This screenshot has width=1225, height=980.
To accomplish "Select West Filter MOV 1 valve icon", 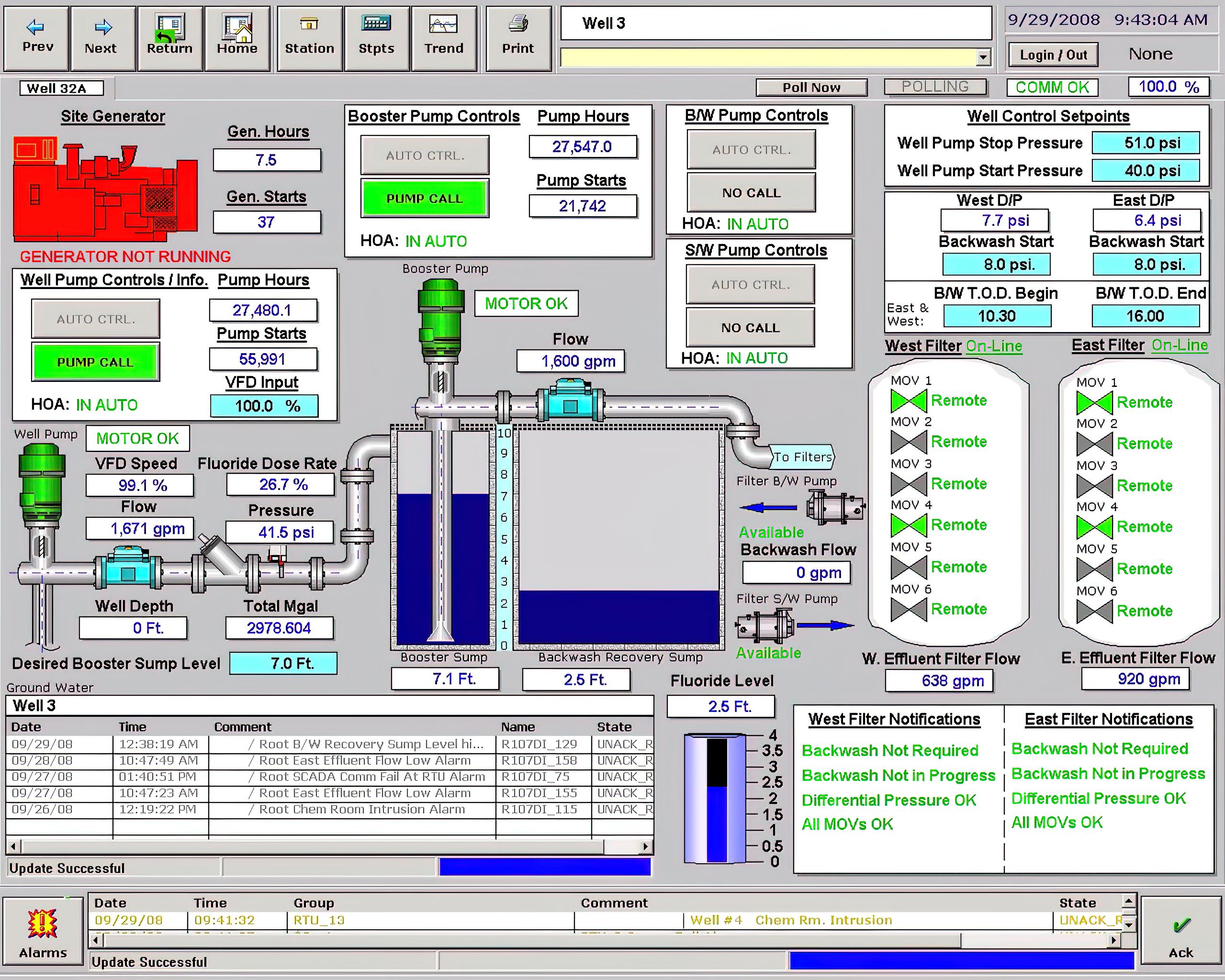I will pyautogui.click(x=909, y=401).
